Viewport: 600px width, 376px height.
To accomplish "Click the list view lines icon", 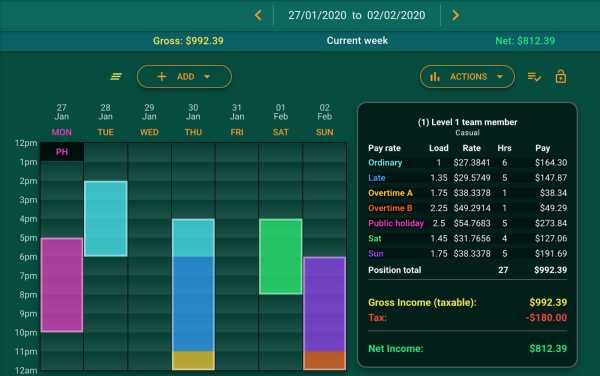I will pyautogui.click(x=116, y=77).
